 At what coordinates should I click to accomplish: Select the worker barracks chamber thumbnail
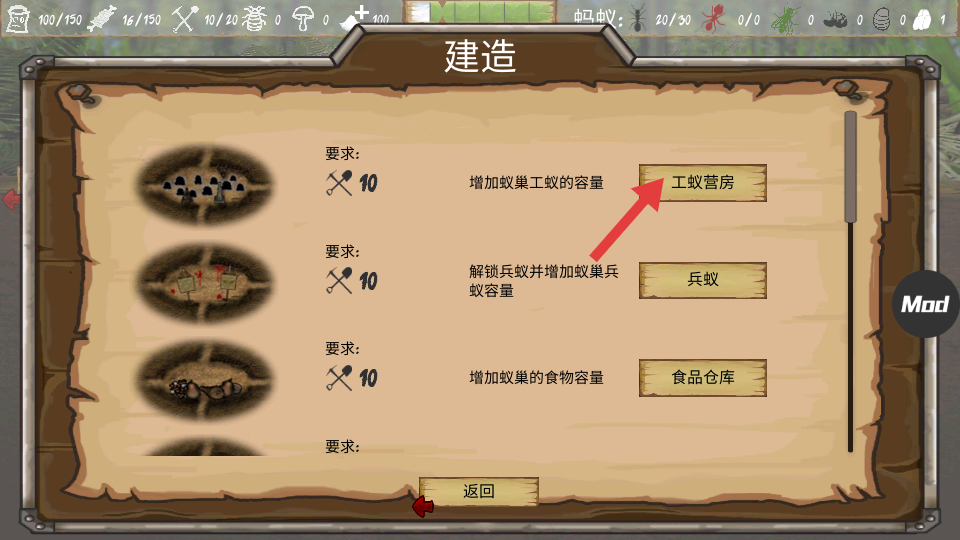point(204,184)
